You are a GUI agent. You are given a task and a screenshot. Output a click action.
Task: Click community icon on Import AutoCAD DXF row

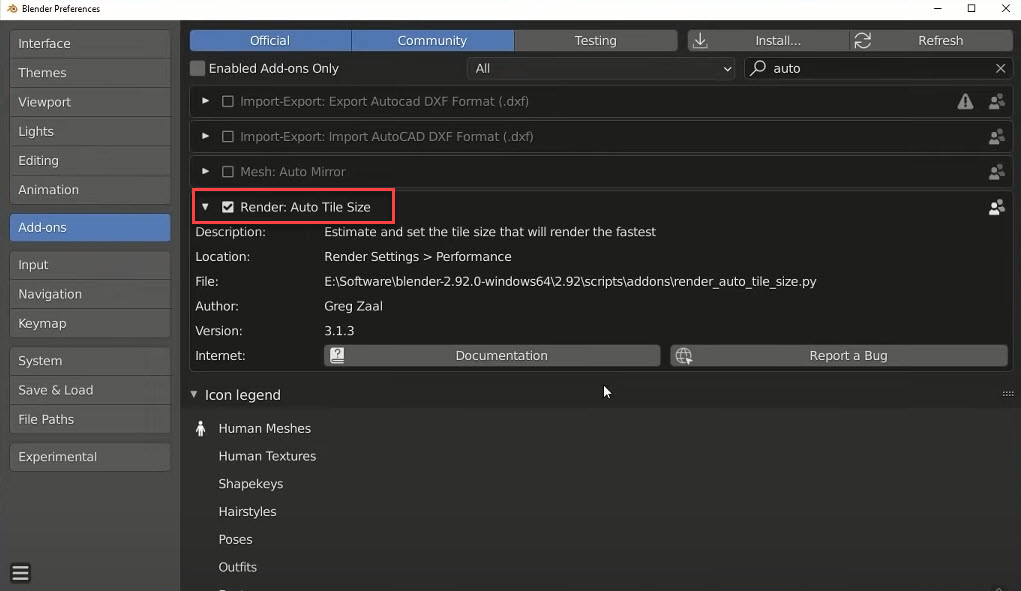(x=996, y=137)
